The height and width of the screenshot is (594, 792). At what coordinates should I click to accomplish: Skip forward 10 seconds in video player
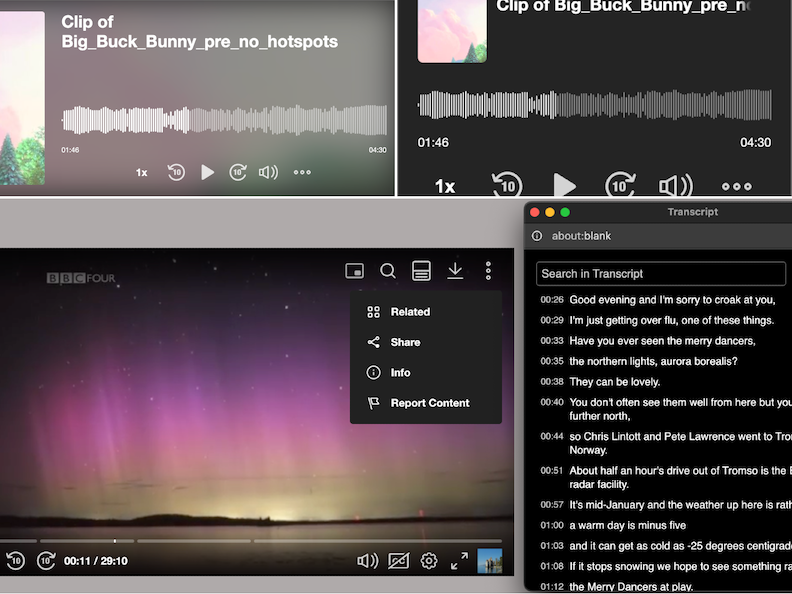coord(46,561)
